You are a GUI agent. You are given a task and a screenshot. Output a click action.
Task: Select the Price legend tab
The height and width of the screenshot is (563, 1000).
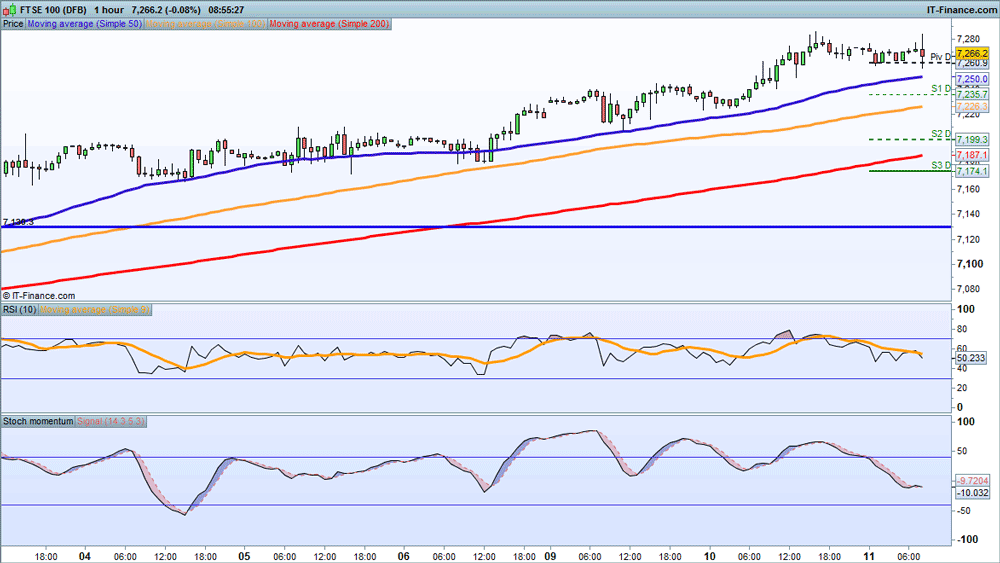[x=13, y=24]
